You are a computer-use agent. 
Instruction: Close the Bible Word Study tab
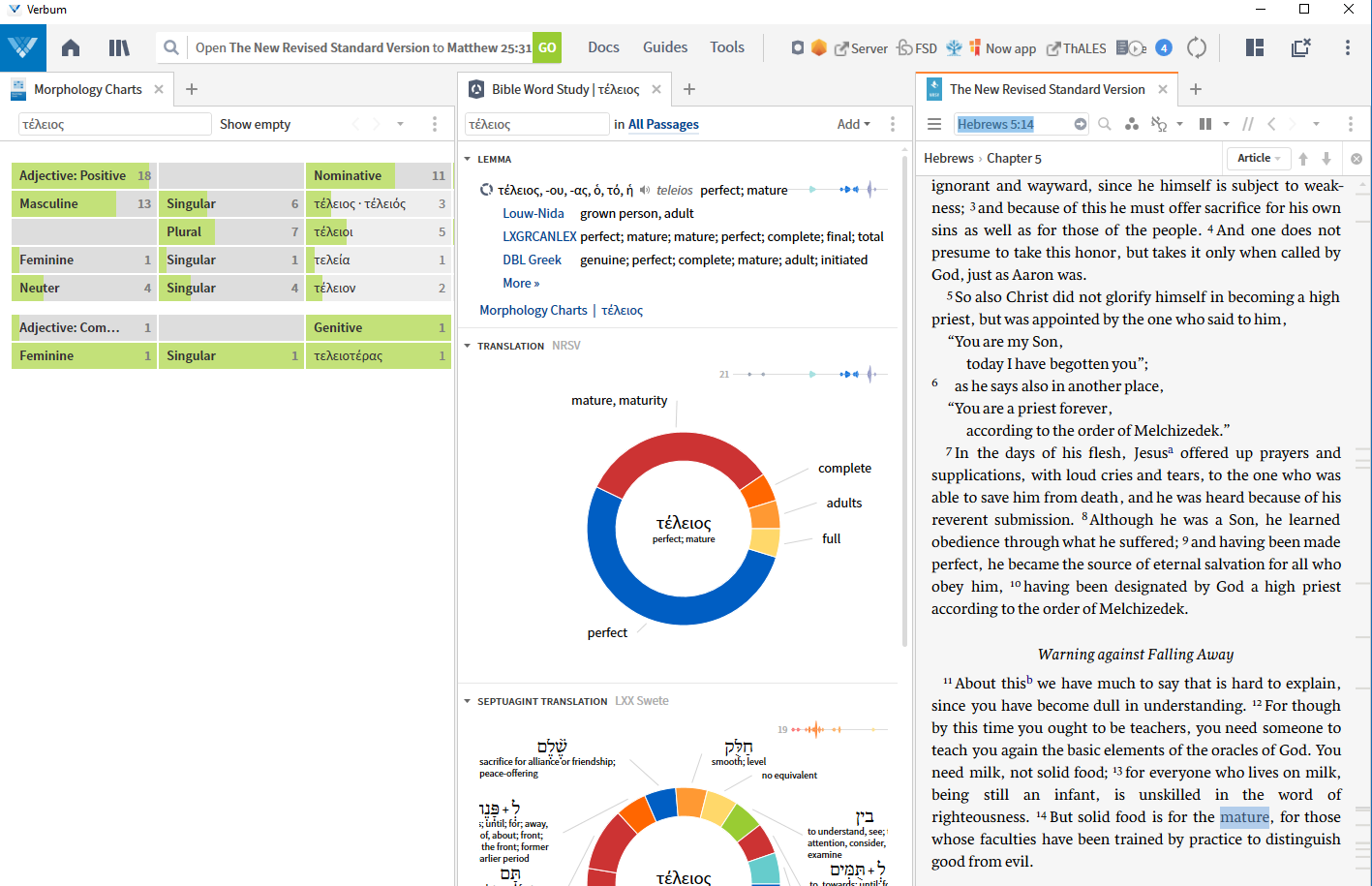(656, 89)
